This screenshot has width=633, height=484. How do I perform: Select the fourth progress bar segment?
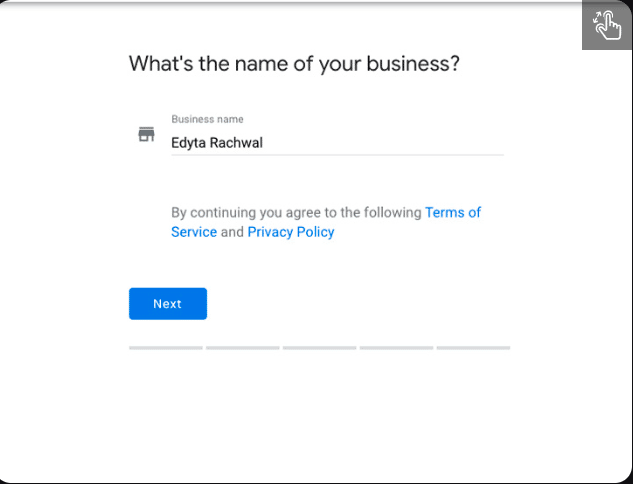tap(396, 348)
